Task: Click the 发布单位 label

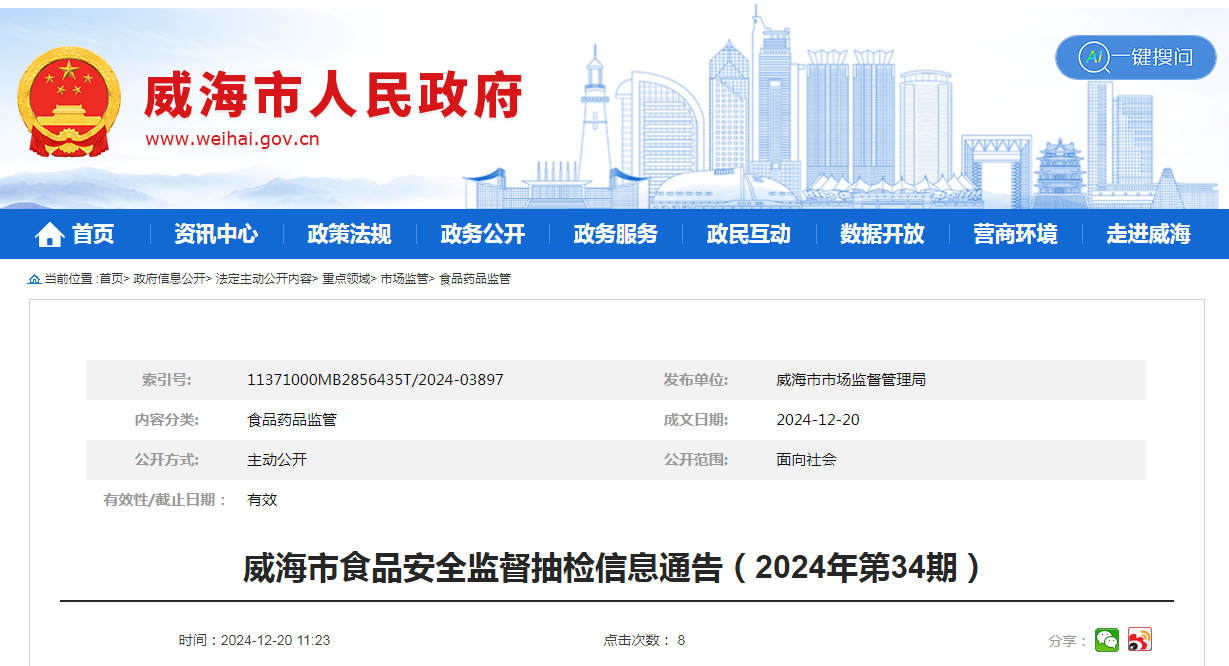Action: tap(696, 380)
